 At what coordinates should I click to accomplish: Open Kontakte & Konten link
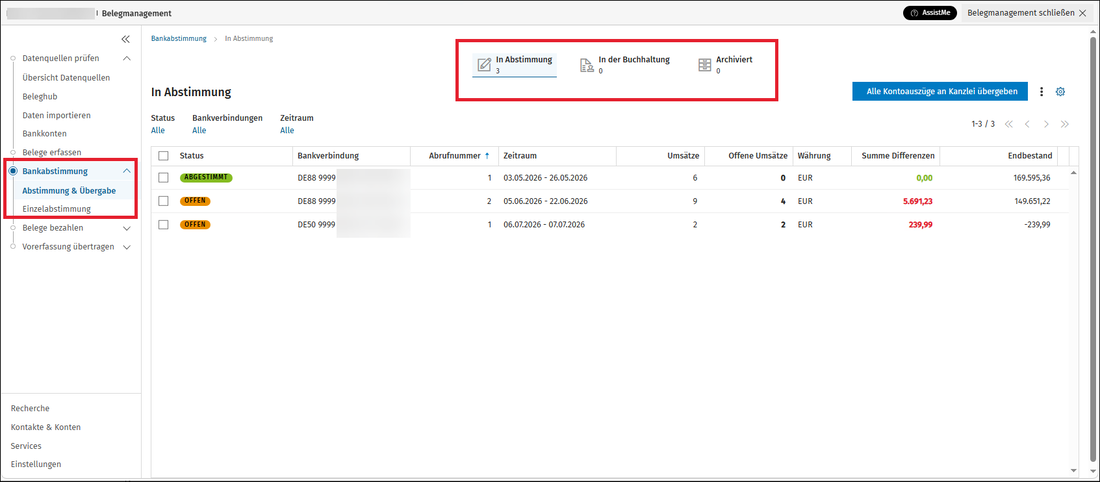pos(46,427)
